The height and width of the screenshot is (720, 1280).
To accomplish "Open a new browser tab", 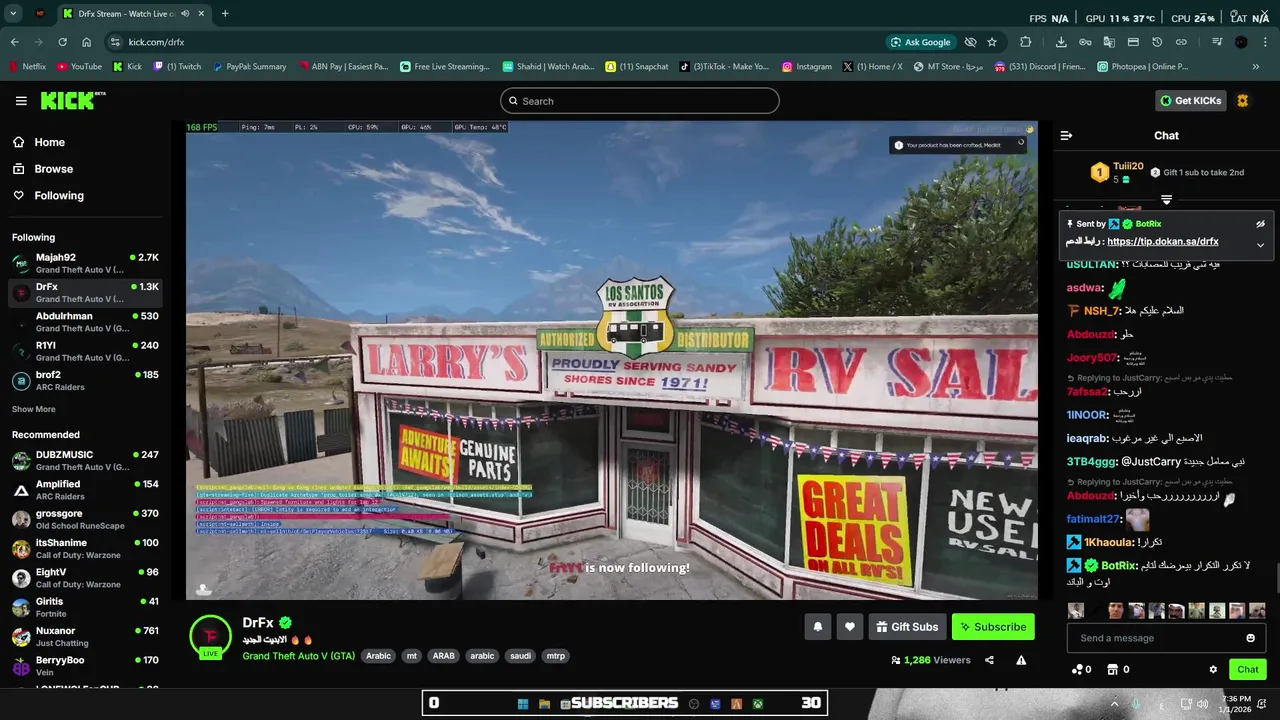I will (225, 14).
